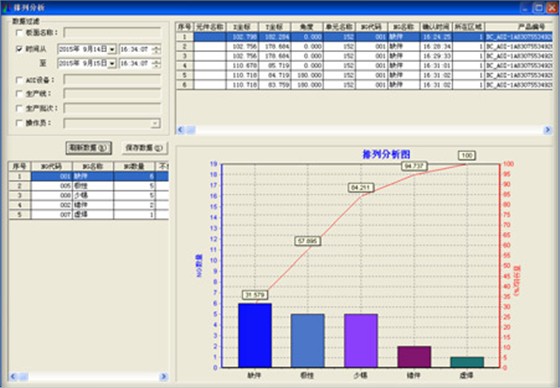Click the 确认时间 column header
Image resolution: width=560 pixels, height=388 pixels.
click(x=436, y=27)
